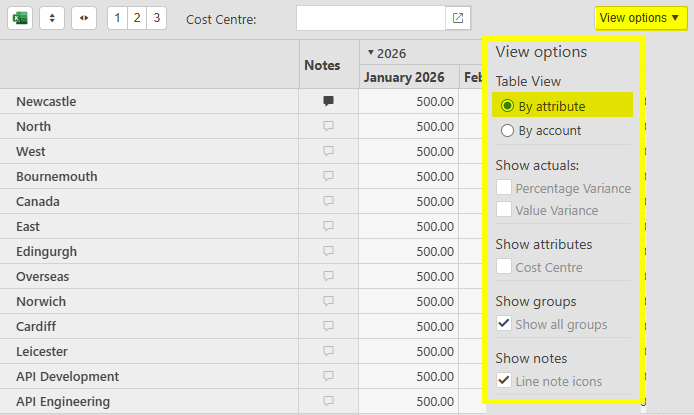This screenshot has width=694, height=415.
Task: Open the note icon for Newcastle
Action: click(x=328, y=101)
